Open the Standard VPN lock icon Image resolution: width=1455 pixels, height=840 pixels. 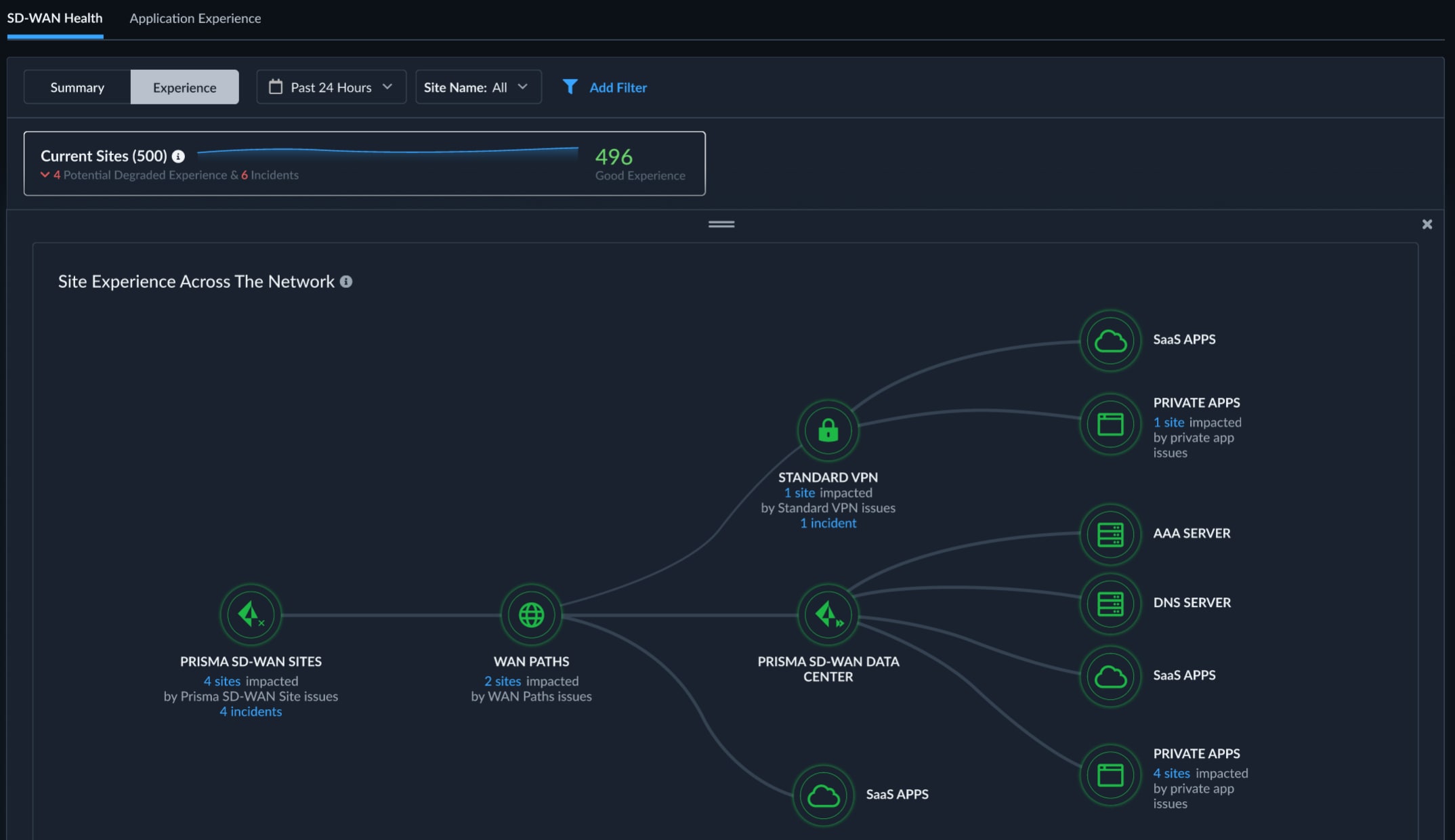(828, 430)
